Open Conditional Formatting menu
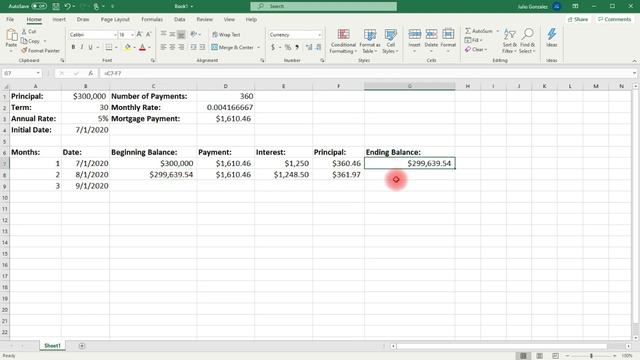Image resolution: width=640 pixels, height=360 pixels. (343, 41)
